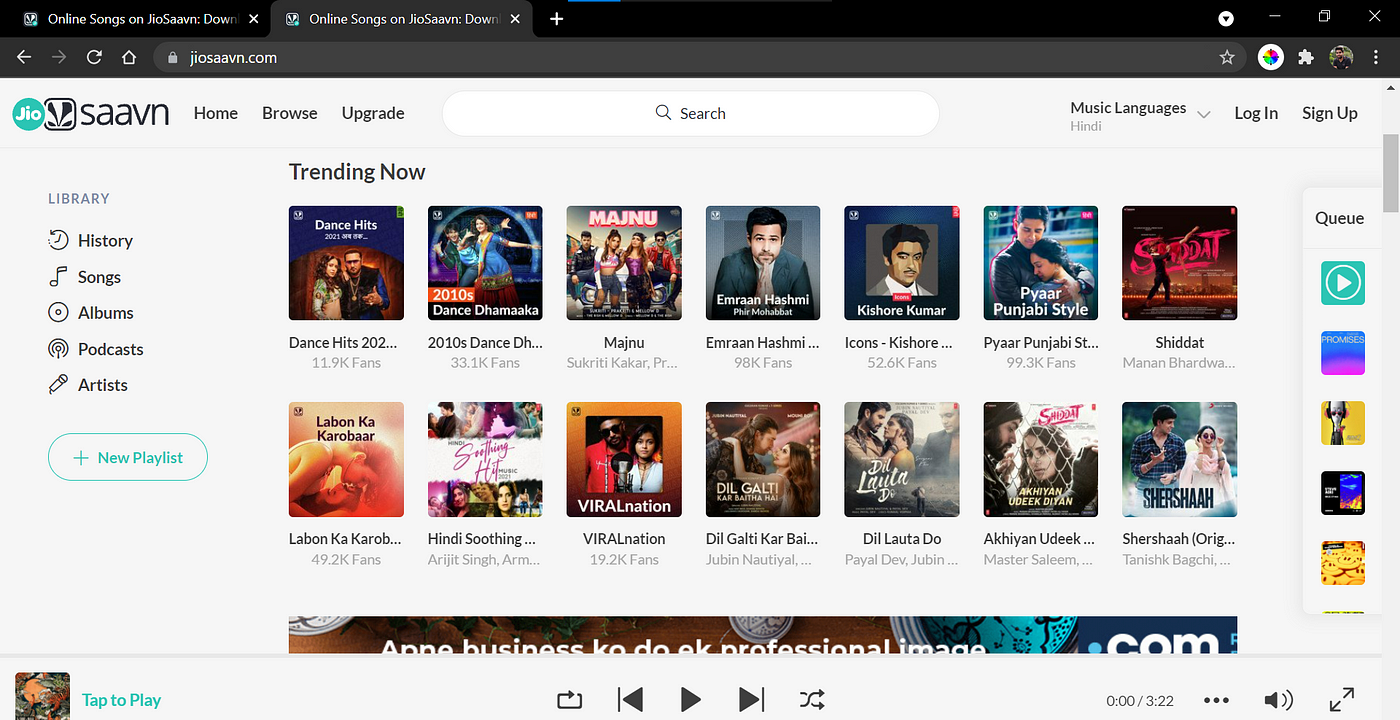Create a New Playlist

(128, 457)
